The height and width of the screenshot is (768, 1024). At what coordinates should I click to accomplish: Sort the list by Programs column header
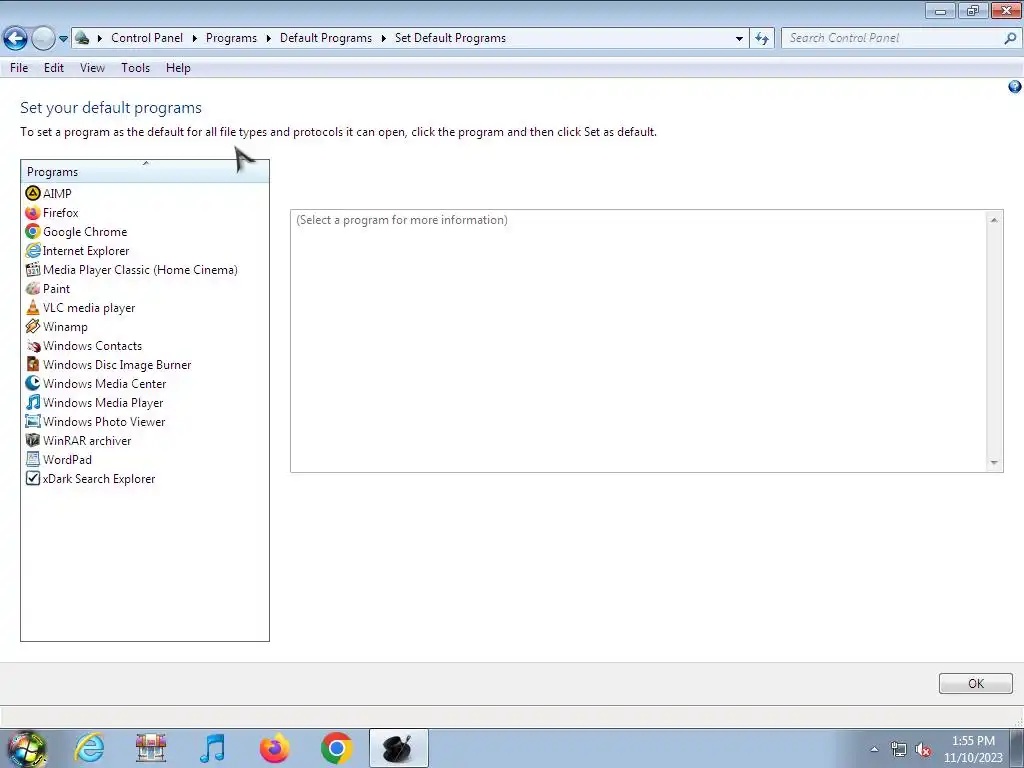click(145, 171)
